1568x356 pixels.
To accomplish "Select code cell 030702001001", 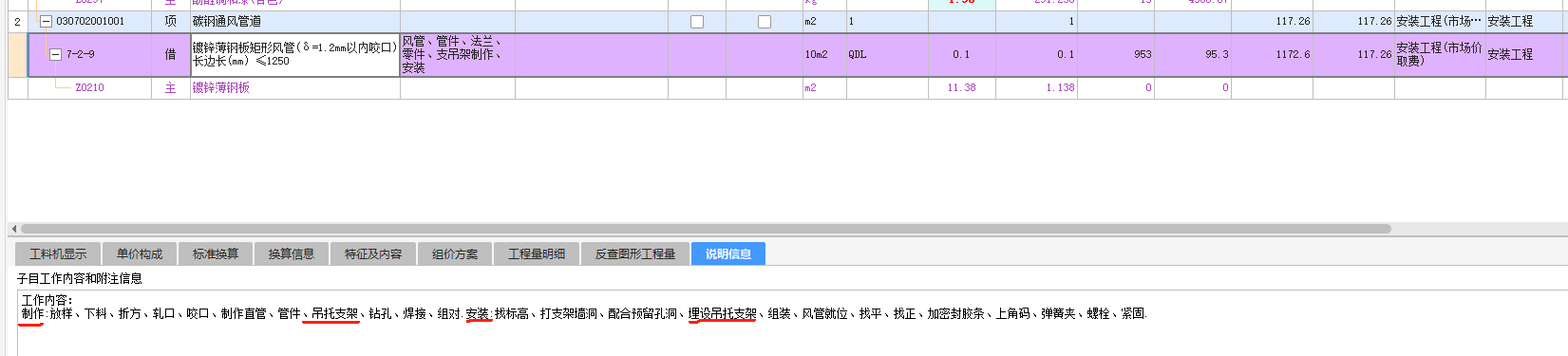I will pyautogui.click(x=90, y=21).
